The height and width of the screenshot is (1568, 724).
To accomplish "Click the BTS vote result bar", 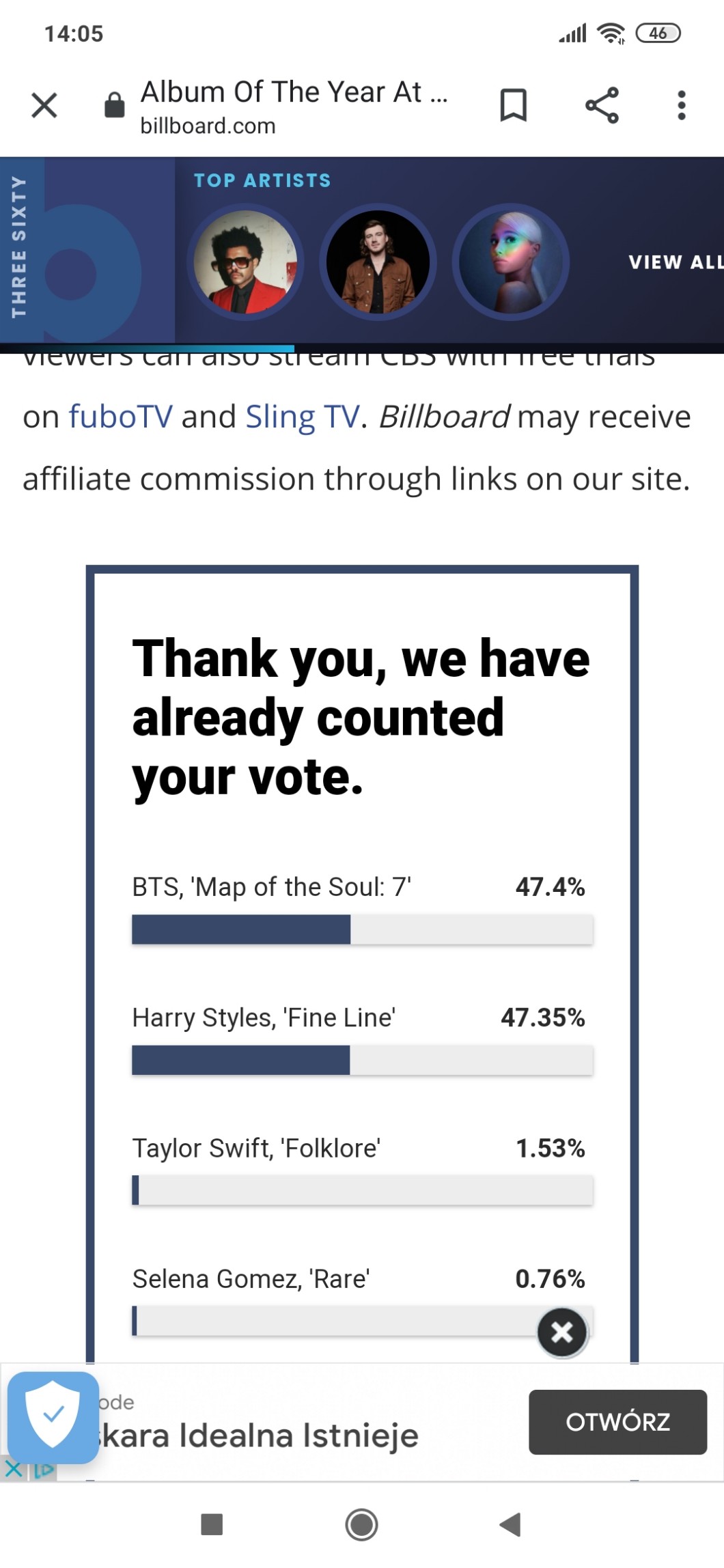I will point(362,929).
